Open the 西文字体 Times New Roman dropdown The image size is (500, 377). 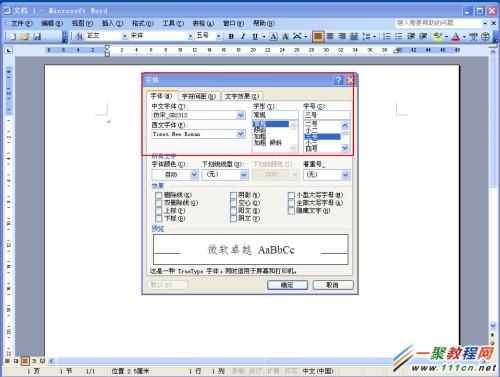(x=241, y=134)
